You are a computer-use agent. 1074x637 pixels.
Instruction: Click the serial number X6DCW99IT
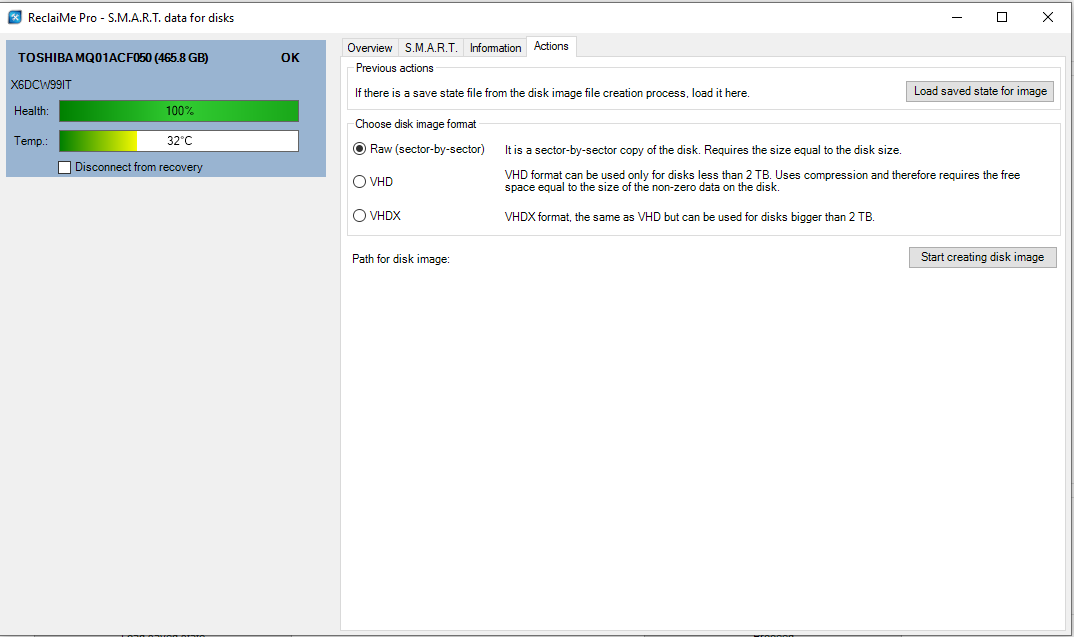[x=41, y=85]
